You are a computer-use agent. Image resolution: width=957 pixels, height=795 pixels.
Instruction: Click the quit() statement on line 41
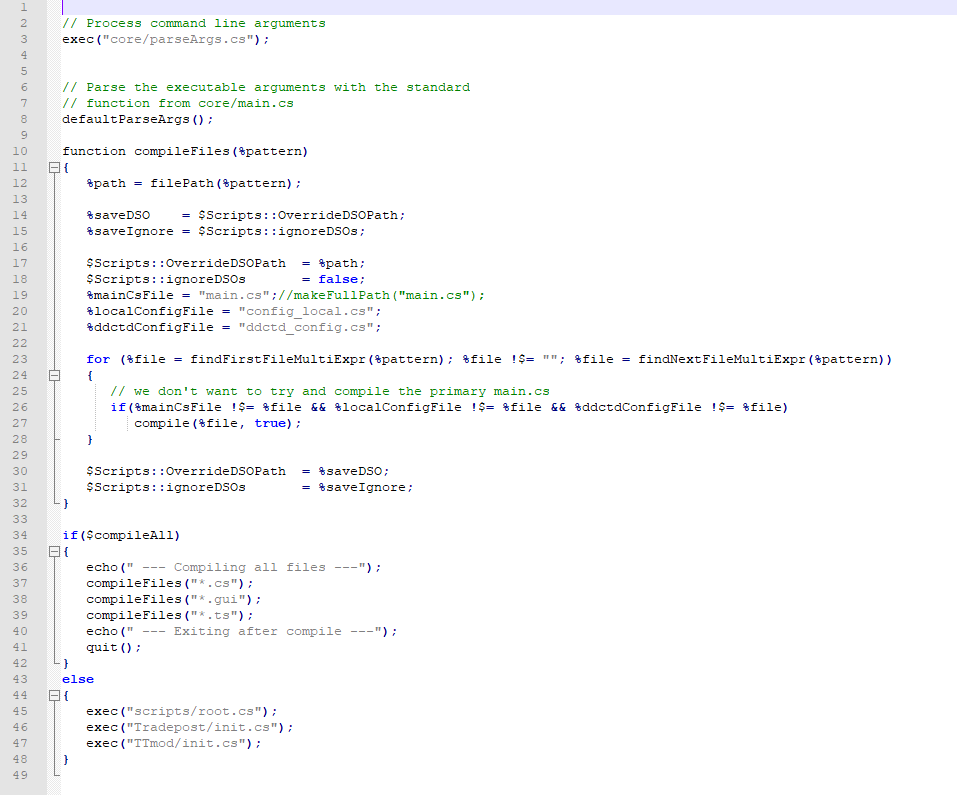(113, 647)
